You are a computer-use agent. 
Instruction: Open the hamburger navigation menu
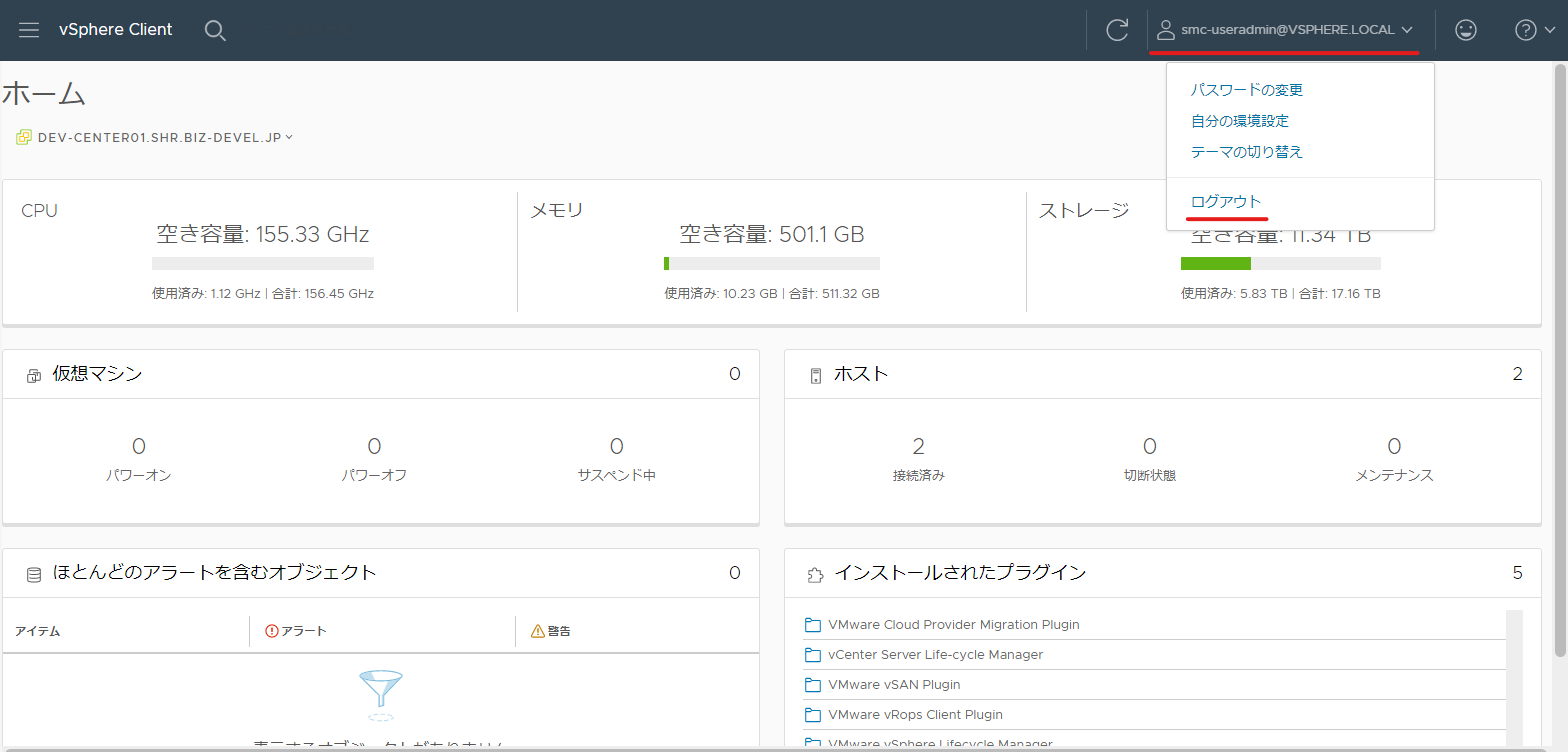coord(29,30)
